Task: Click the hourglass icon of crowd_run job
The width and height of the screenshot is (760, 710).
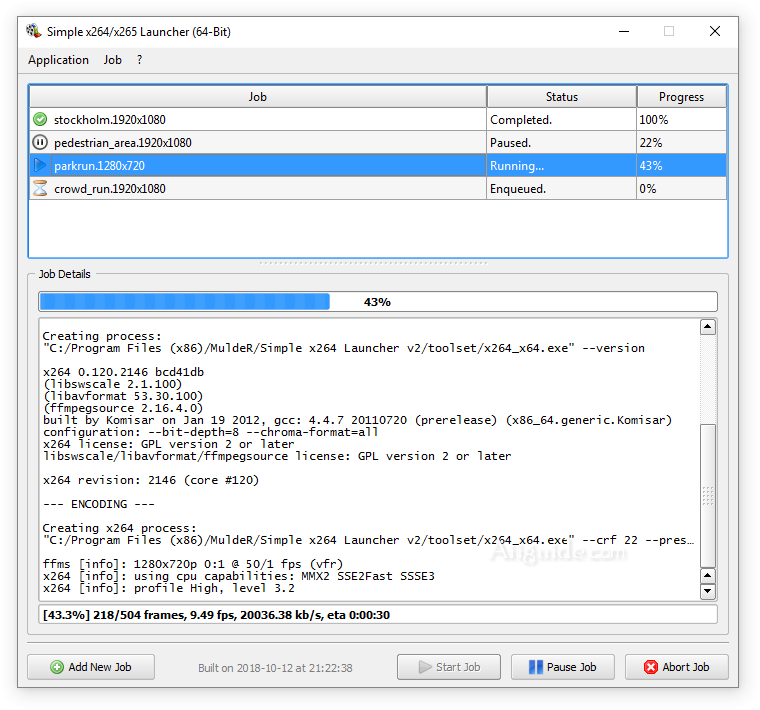Action: coord(40,189)
